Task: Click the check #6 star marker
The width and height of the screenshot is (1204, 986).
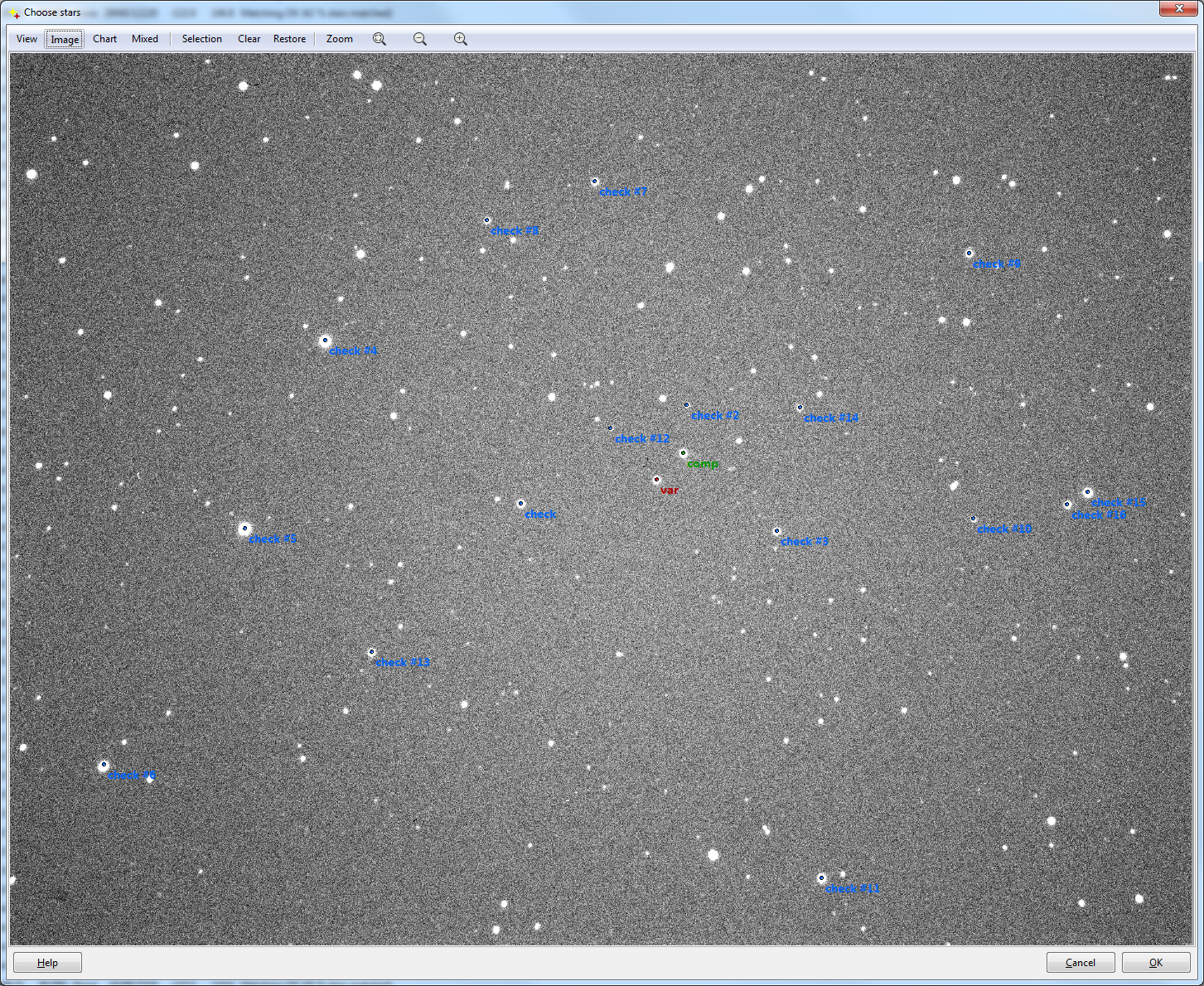Action: 104,765
